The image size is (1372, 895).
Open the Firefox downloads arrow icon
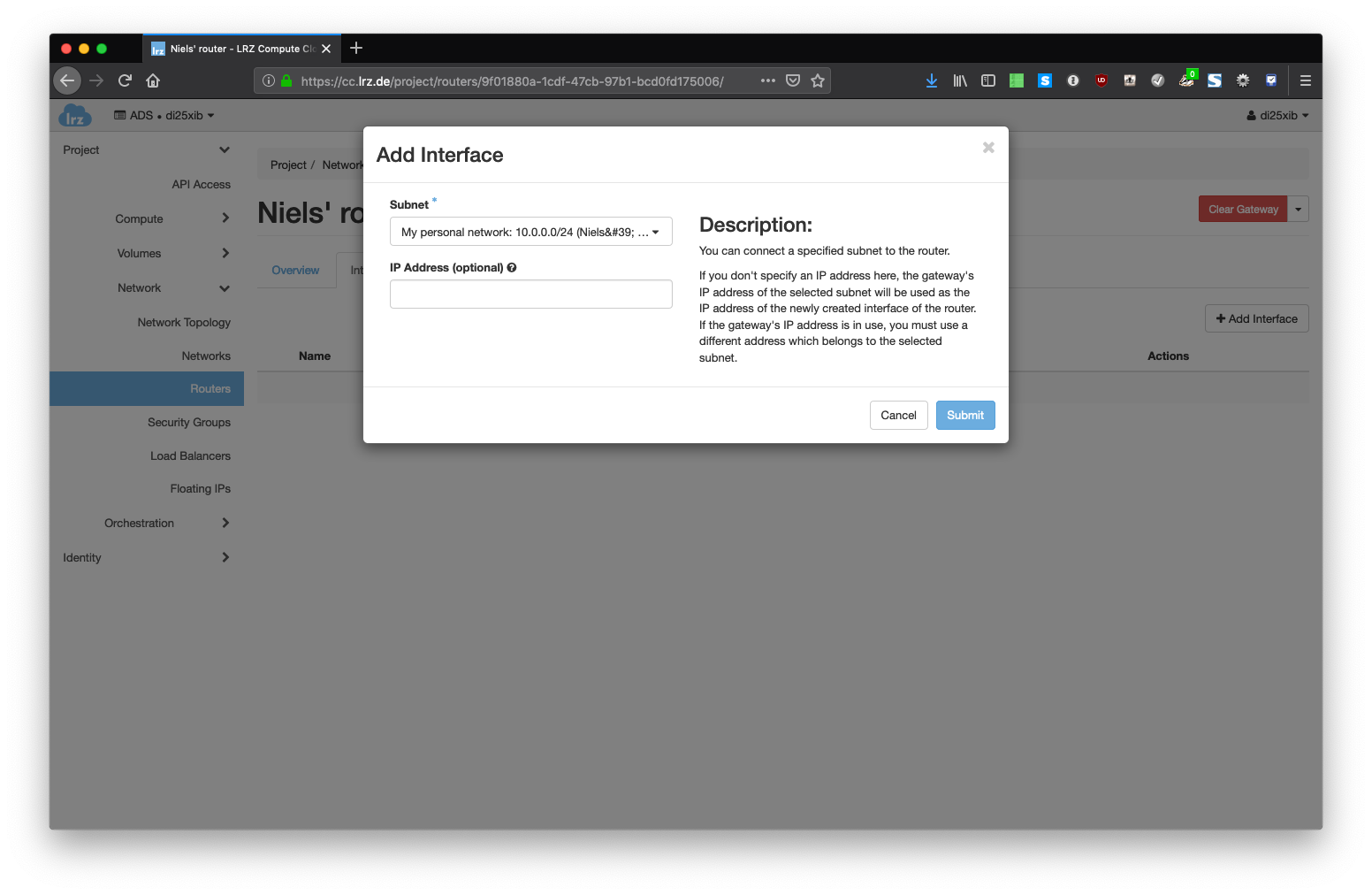(931, 80)
